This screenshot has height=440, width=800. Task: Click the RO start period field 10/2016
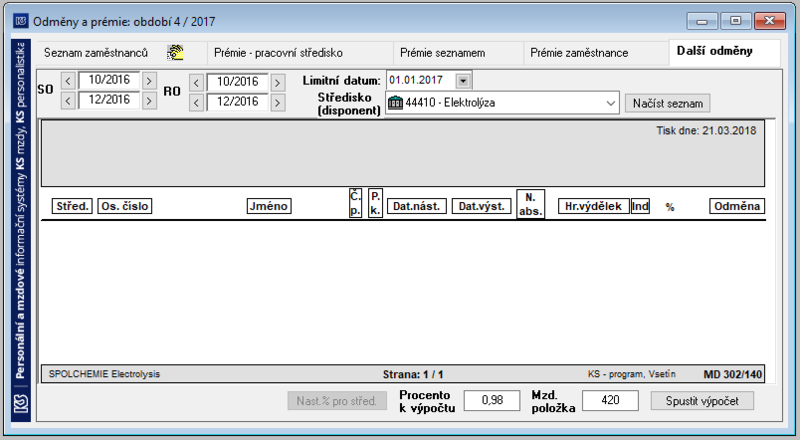237,82
